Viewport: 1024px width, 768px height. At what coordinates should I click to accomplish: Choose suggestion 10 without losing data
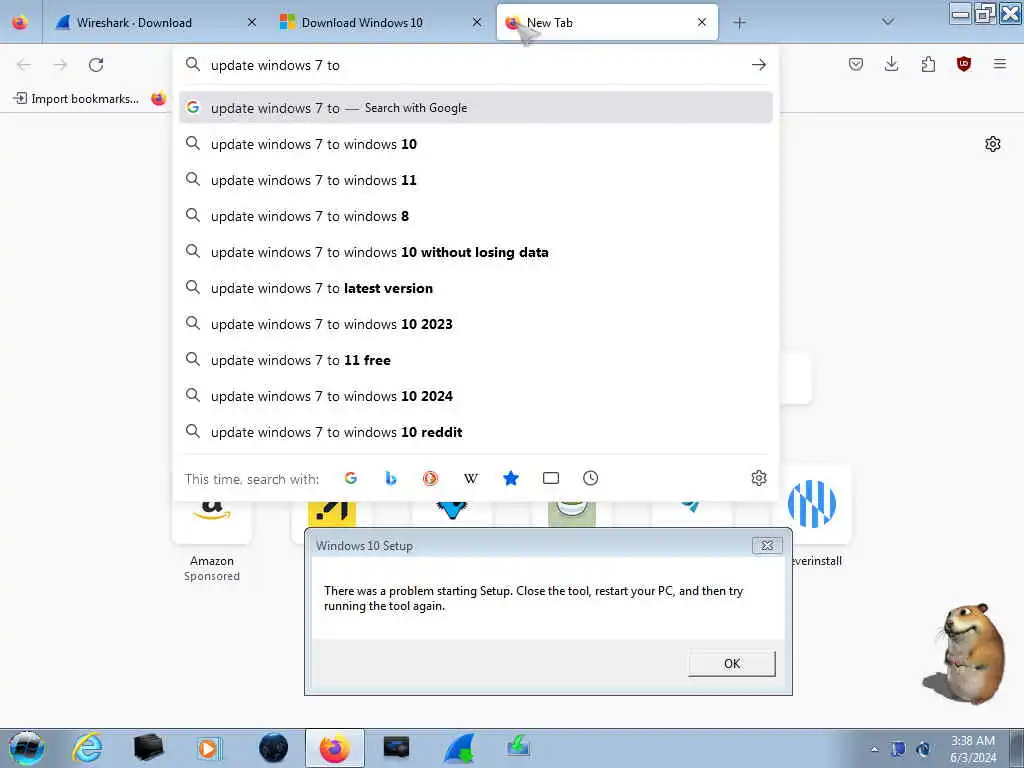click(x=475, y=252)
